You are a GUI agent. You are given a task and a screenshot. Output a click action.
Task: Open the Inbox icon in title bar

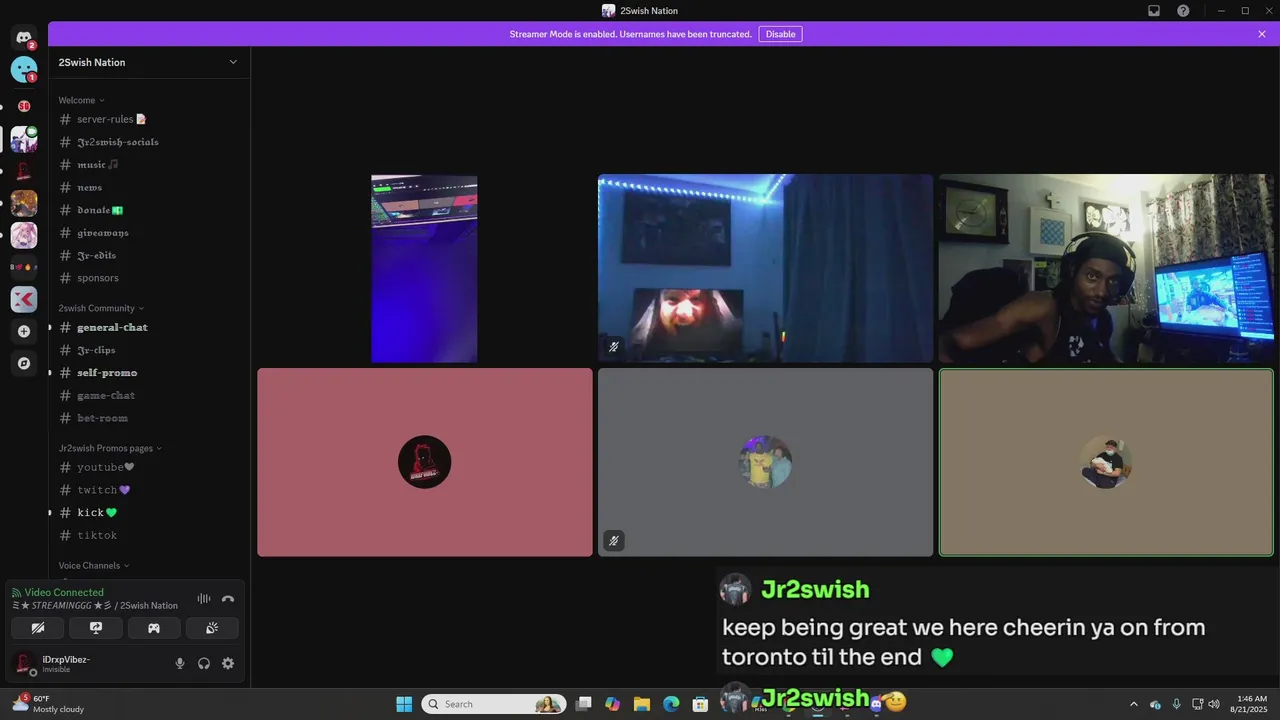point(1154,11)
